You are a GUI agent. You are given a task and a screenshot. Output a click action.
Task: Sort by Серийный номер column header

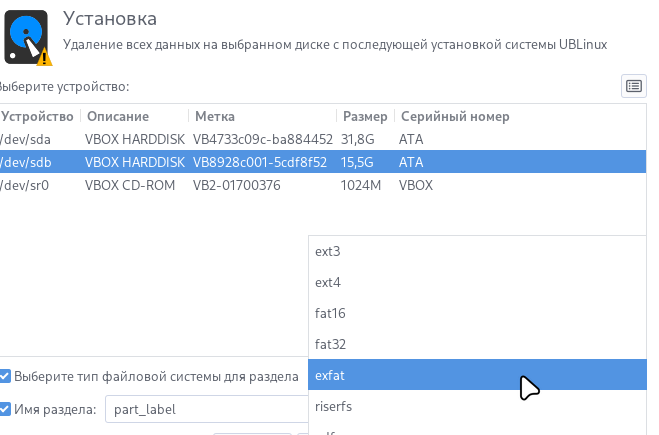[x=454, y=116]
